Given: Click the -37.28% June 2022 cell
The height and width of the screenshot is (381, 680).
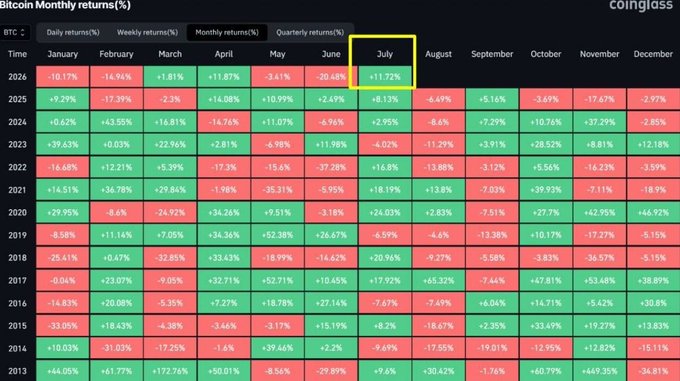Looking at the screenshot, I should coord(331,167).
